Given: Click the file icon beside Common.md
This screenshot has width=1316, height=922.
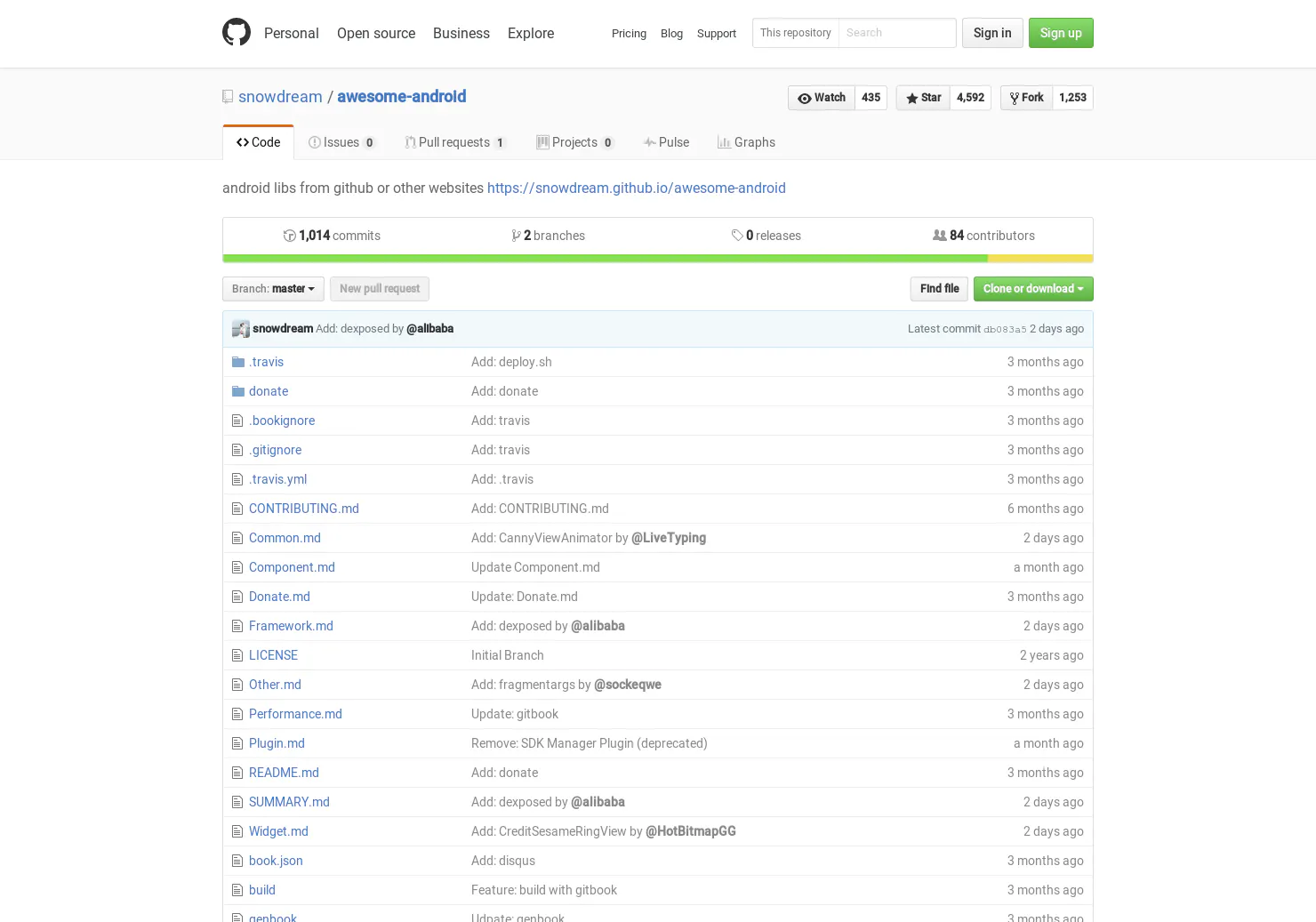Looking at the screenshot, I should (x=237, y=538).
